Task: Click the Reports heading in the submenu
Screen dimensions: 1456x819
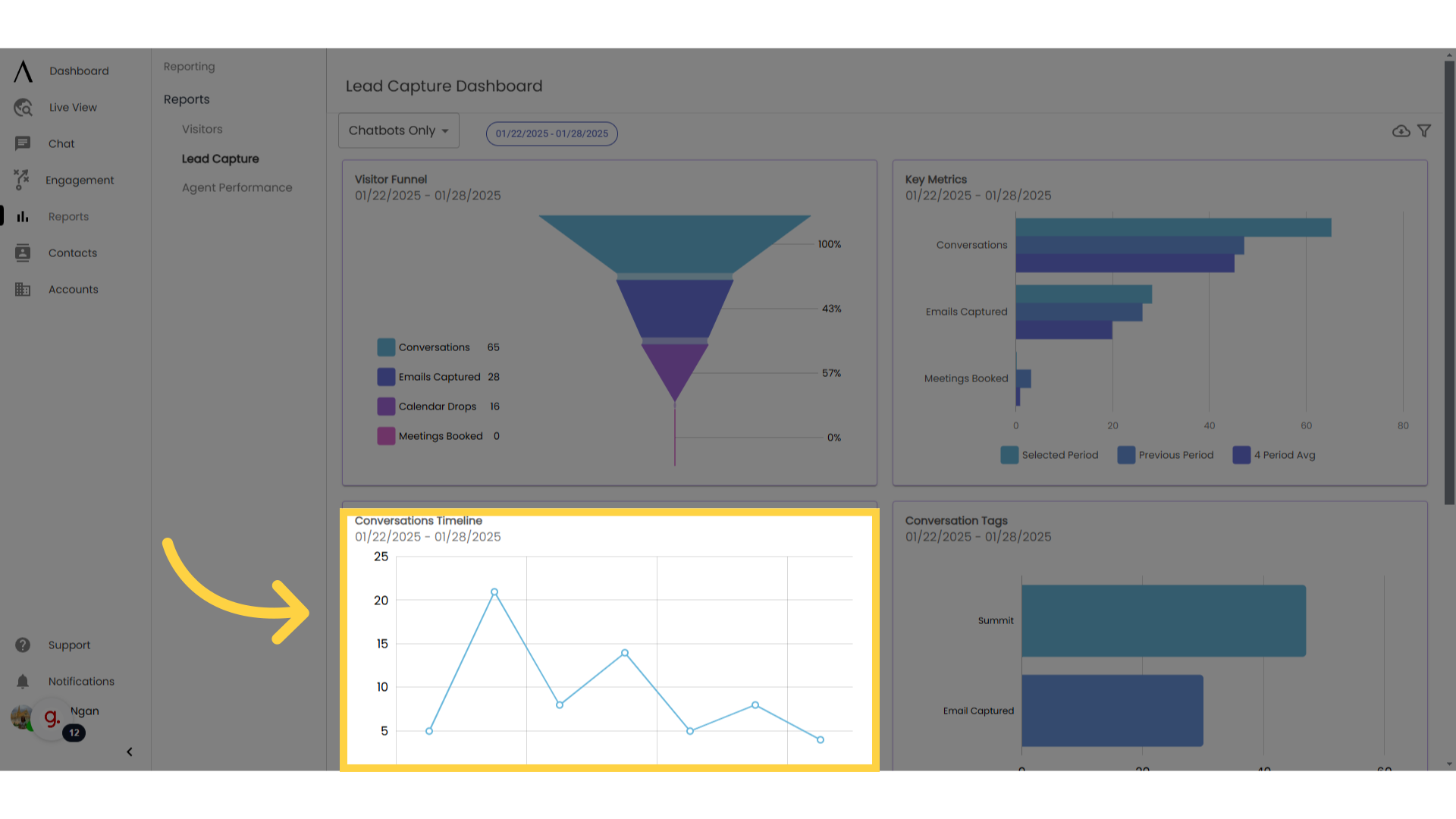Action: [x=187, y=99]
